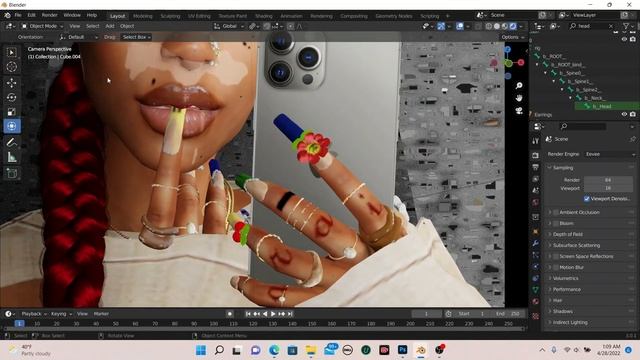Toggle camera view icon in viewport
Viewport: 640px width, 360px height.
[519, 111]
